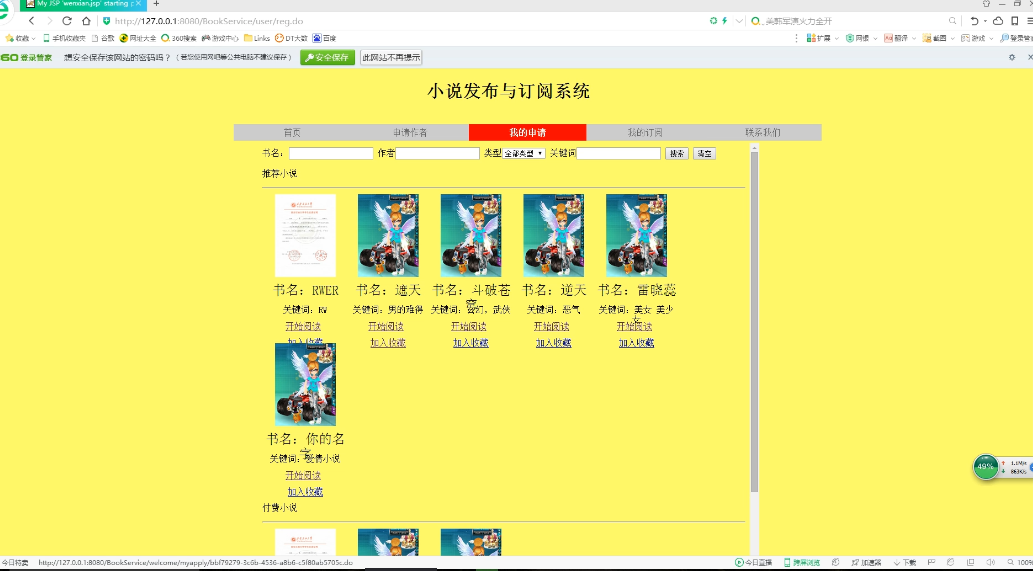Open the 收藏 favorites star in bookmarks bar
This screenshot has height=571, width=1033.
tap(20, 38)
